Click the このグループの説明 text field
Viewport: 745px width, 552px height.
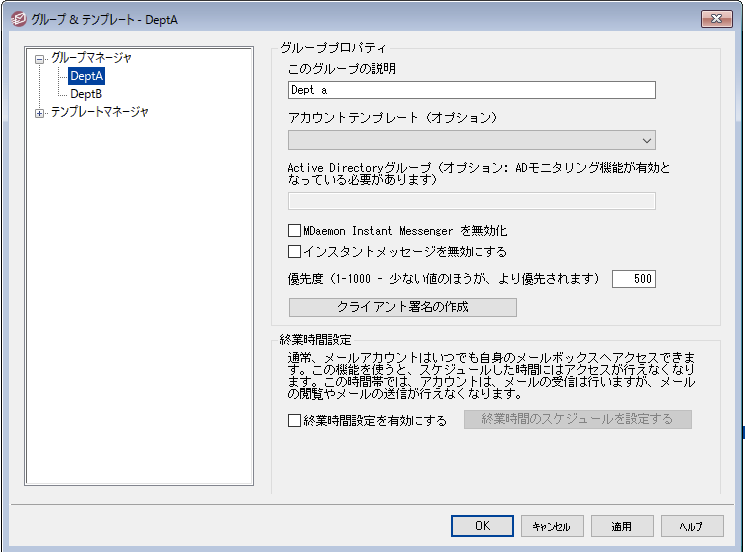[471, 90]
